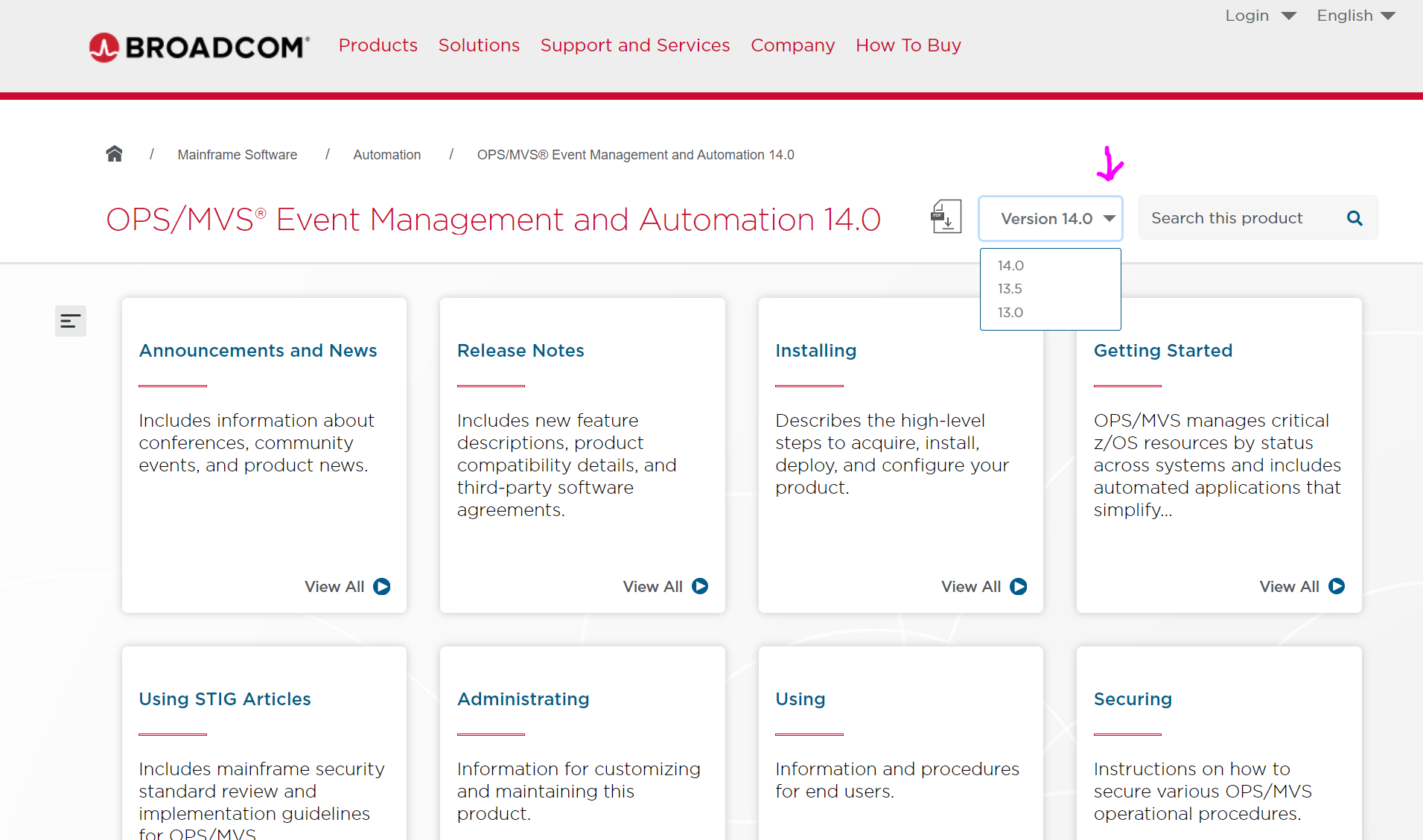Open the Products menu
This screenshot has width=1423, height=840.
(x=378, y=45)
